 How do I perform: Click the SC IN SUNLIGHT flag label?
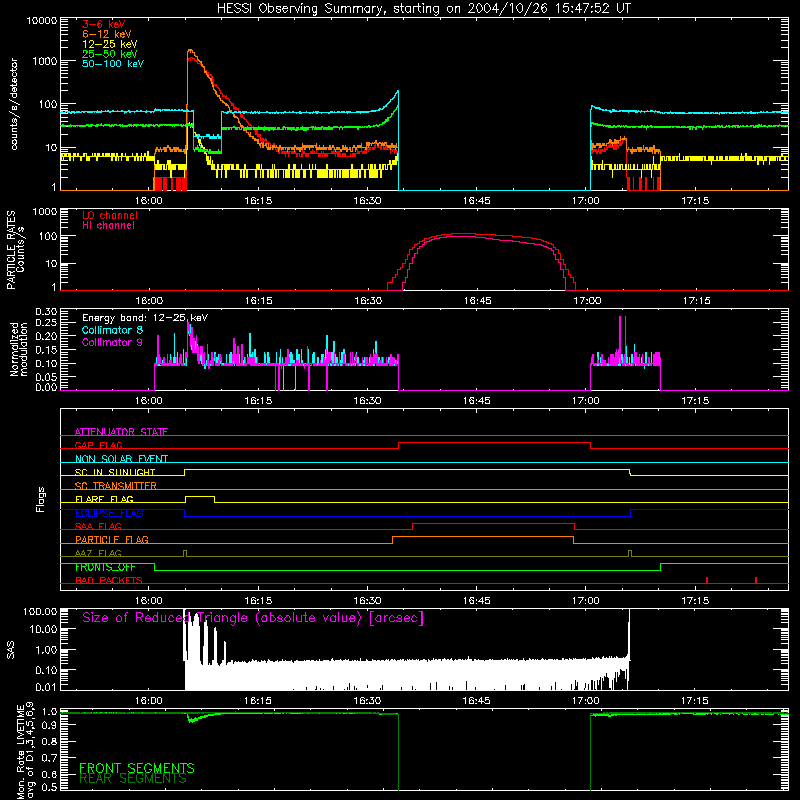pyautogui.click(x=115, y=472)
